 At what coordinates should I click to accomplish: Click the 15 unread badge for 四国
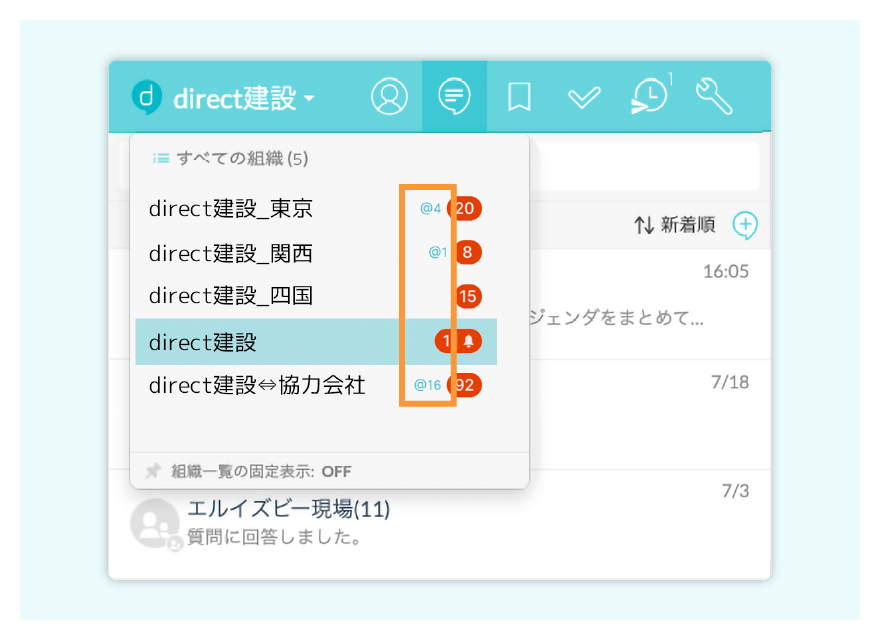[x=468, y=296]
